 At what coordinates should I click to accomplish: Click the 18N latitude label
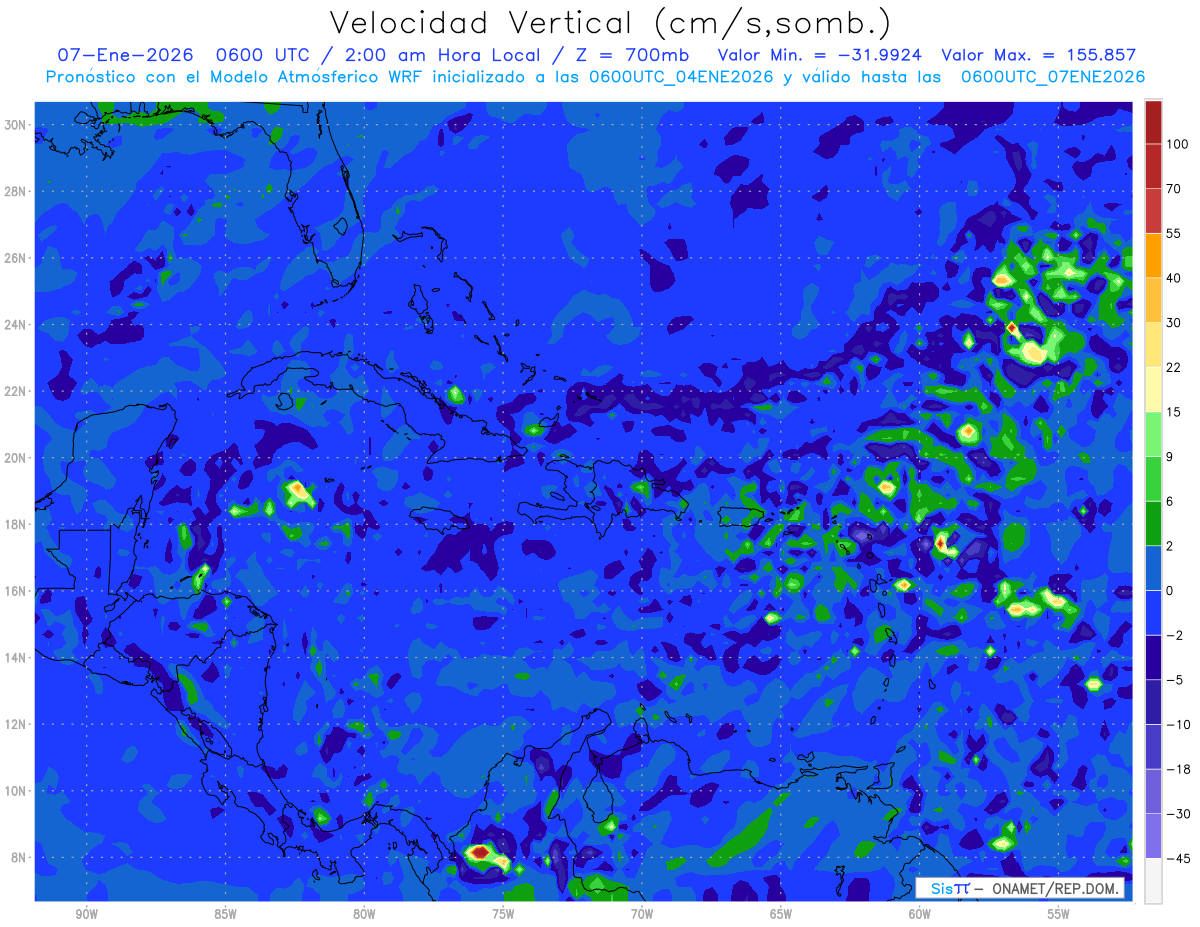[17, 524]
